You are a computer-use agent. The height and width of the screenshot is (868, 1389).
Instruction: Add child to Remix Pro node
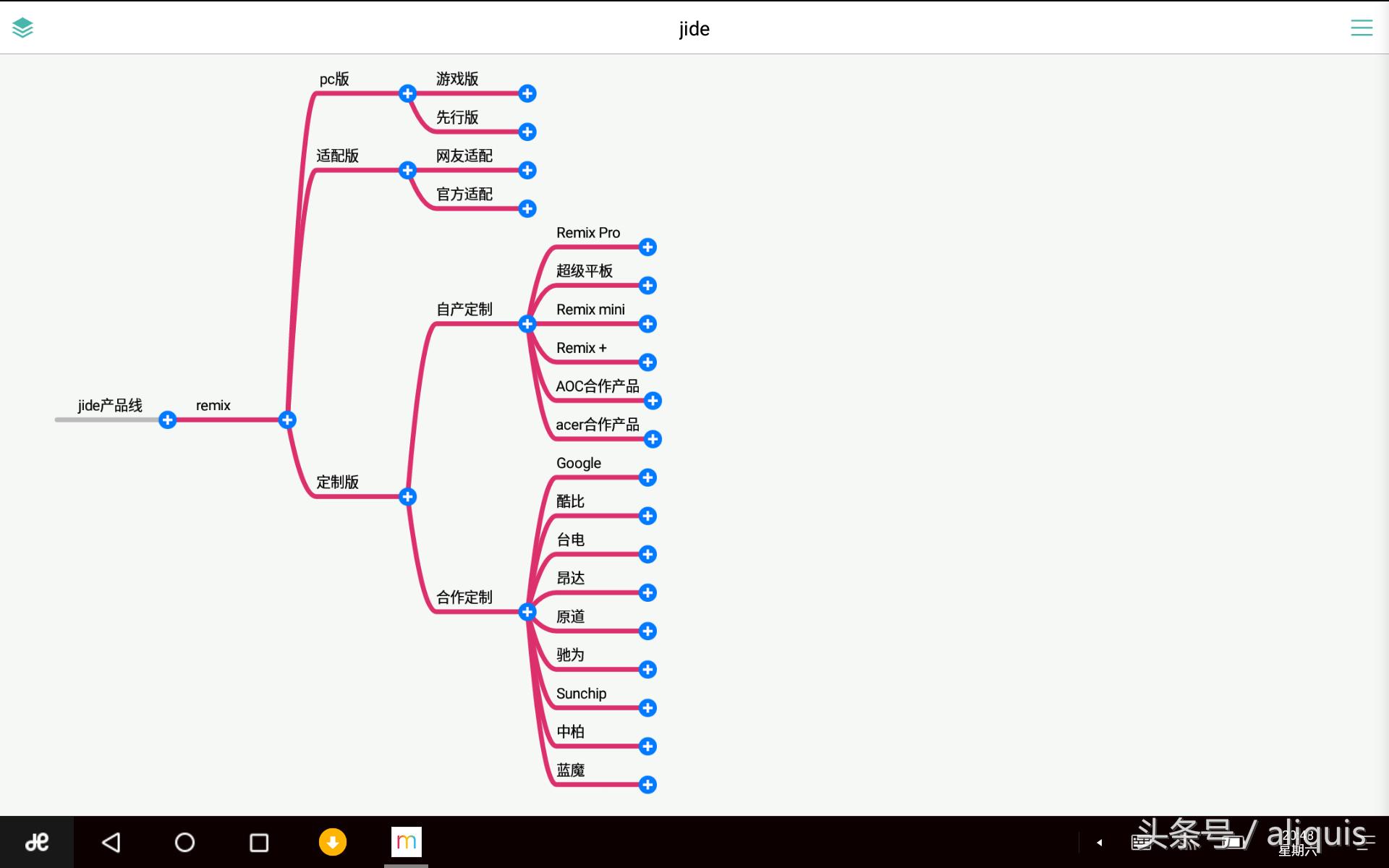point(647,247)
